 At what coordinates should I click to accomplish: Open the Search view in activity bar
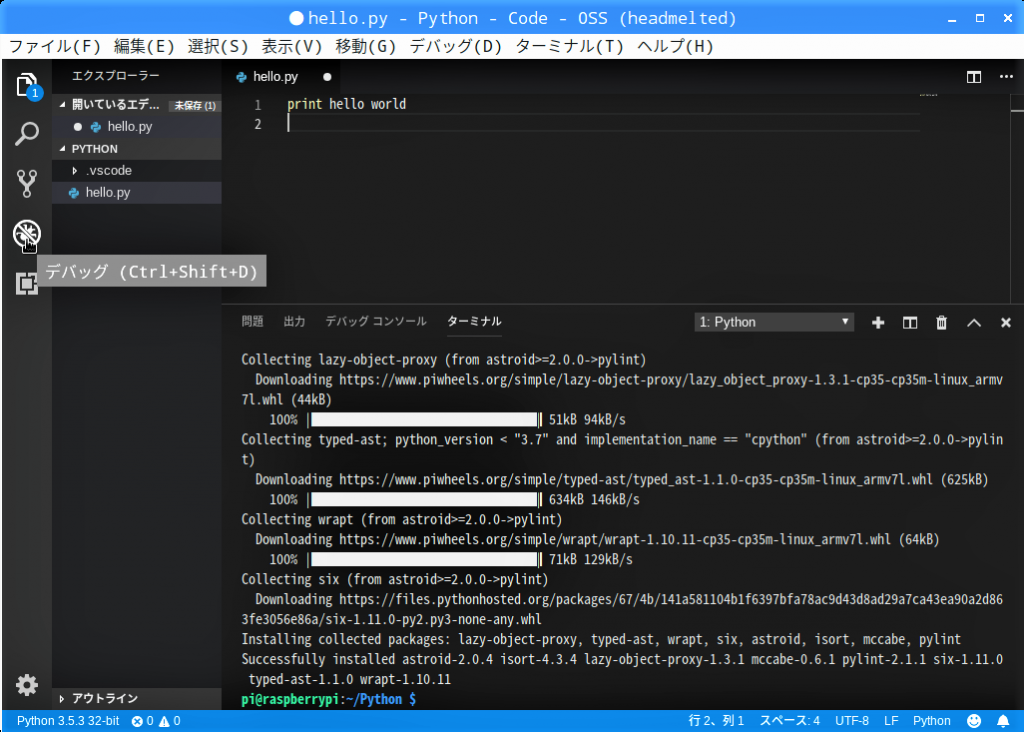click(x=27, y=134)
